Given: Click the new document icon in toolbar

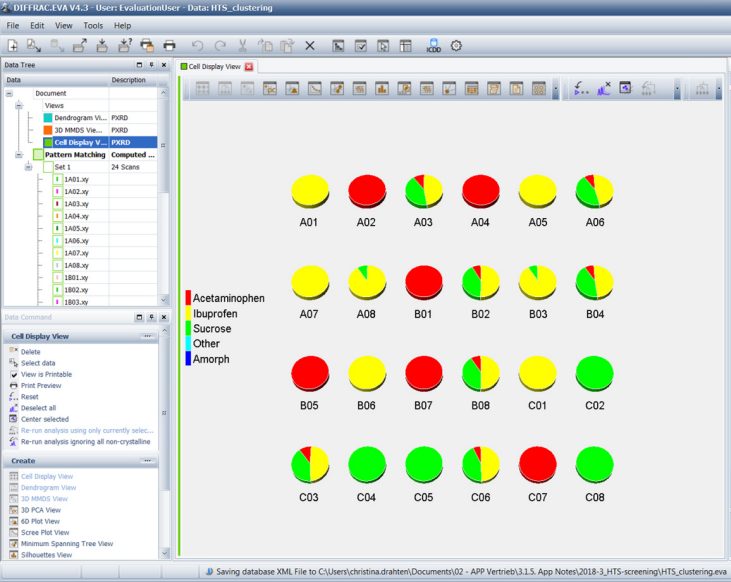Looking at the screenshot, I should (13, 45).
